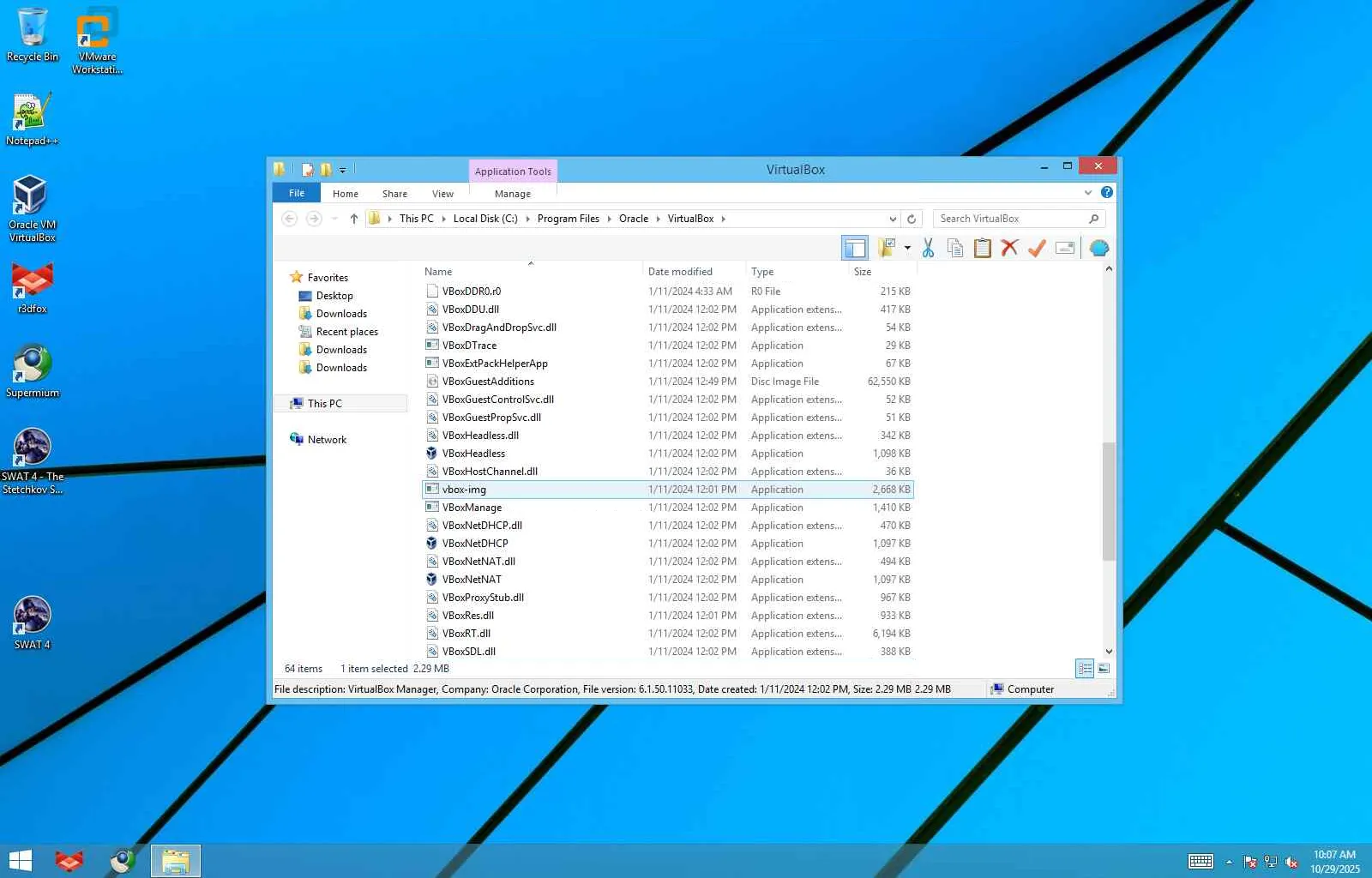Select the VBoxExtPackHelperApp file

coord(668,364)
